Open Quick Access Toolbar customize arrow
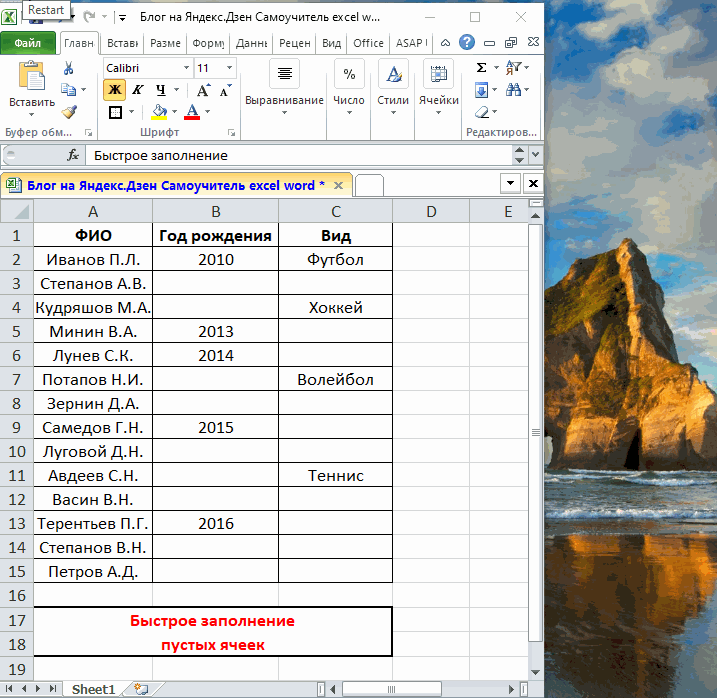Screen dimensions: 717x698 point(123,18)
